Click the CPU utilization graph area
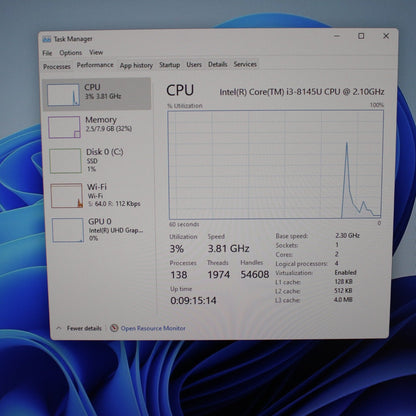This screenshot has width=416, height=416. click(276, 165)
